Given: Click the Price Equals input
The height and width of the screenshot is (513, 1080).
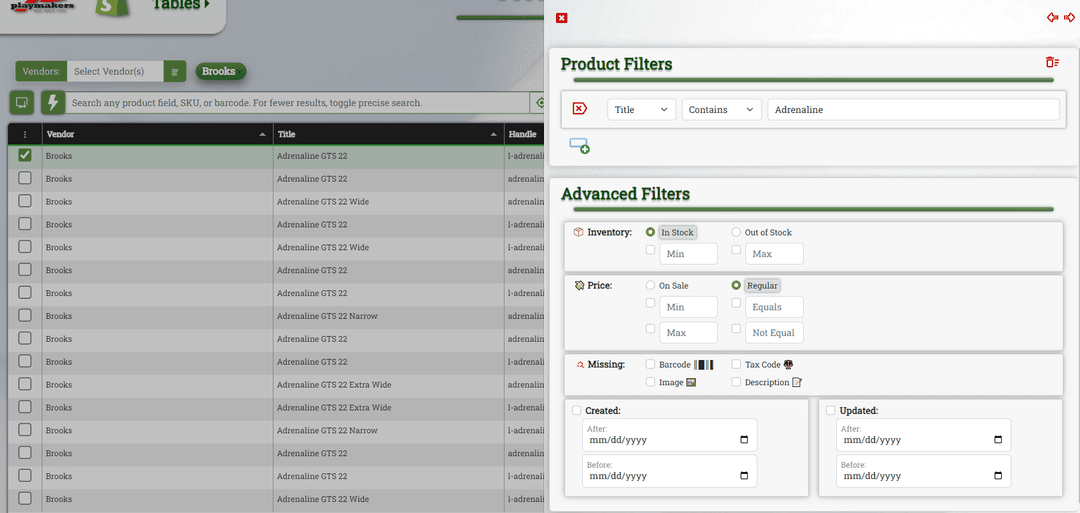Looking at the screenshot, I should point(774,307).
